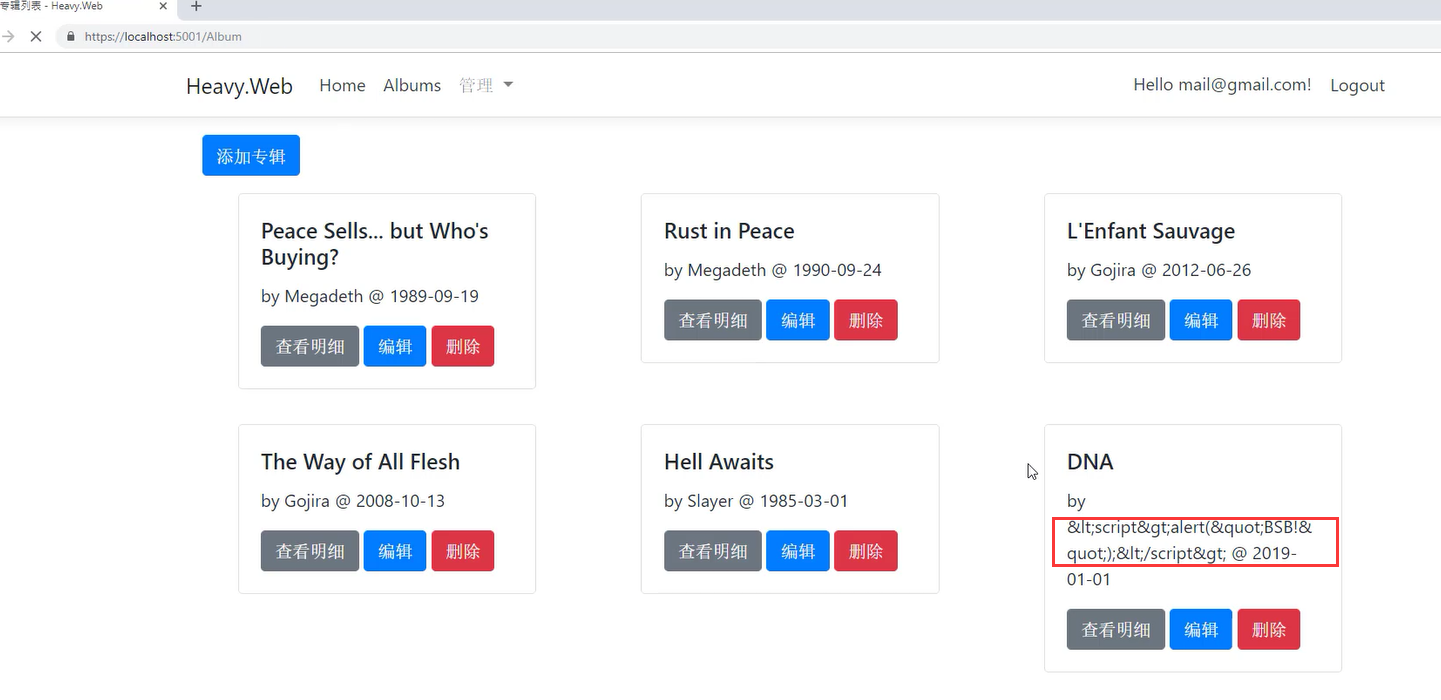Delete the L'Enfant Sauvage album
The width and height of the screenshot is (1441, 700).
pyautogui.click(x=1269, y=320)
